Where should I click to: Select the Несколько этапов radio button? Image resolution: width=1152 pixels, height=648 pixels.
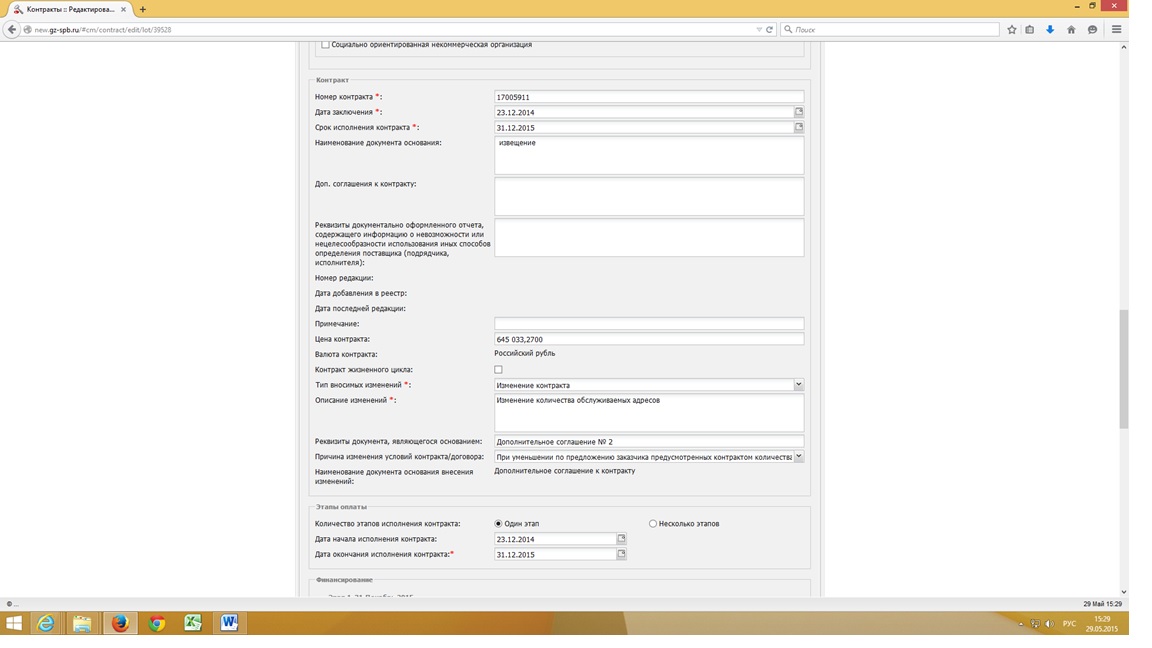click(x=652, y=524)
